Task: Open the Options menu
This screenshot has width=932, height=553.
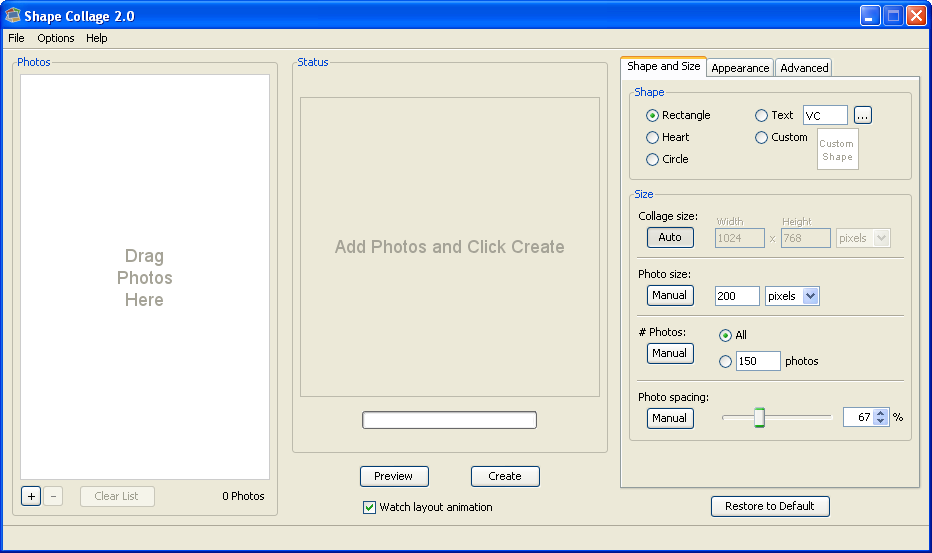Action: pos(56,38)
